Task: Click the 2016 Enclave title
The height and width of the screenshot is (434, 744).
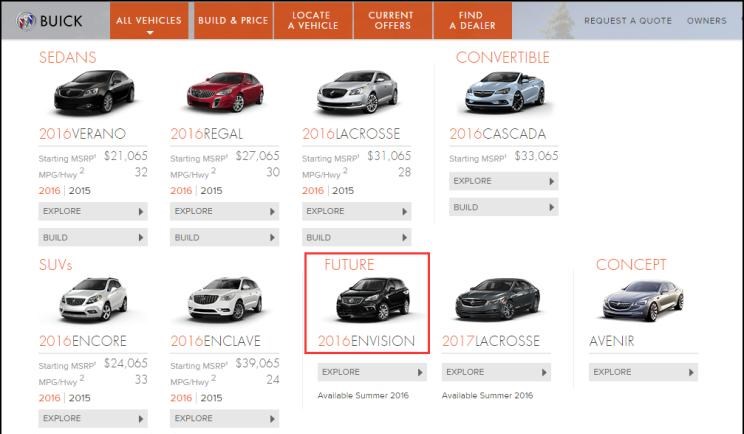Action: [x=216, y=341]
